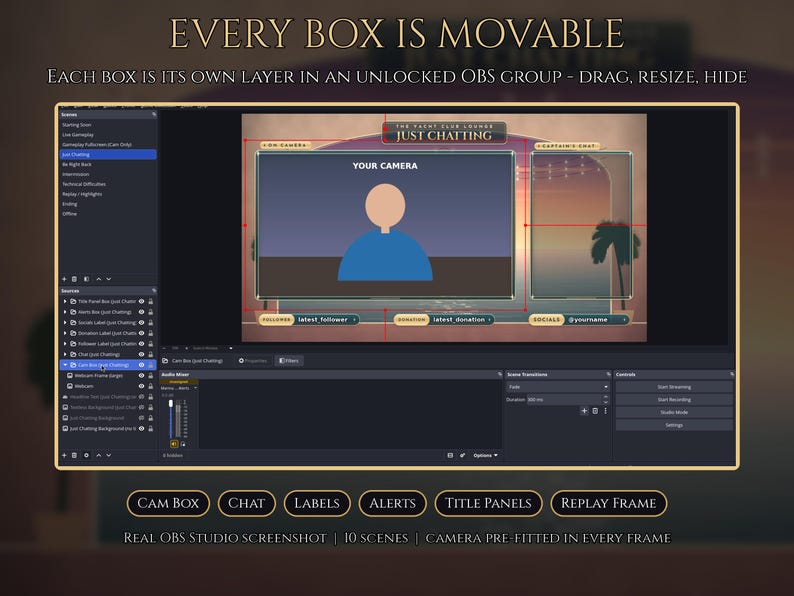Delete source using Sources panel trash icon

74,455
